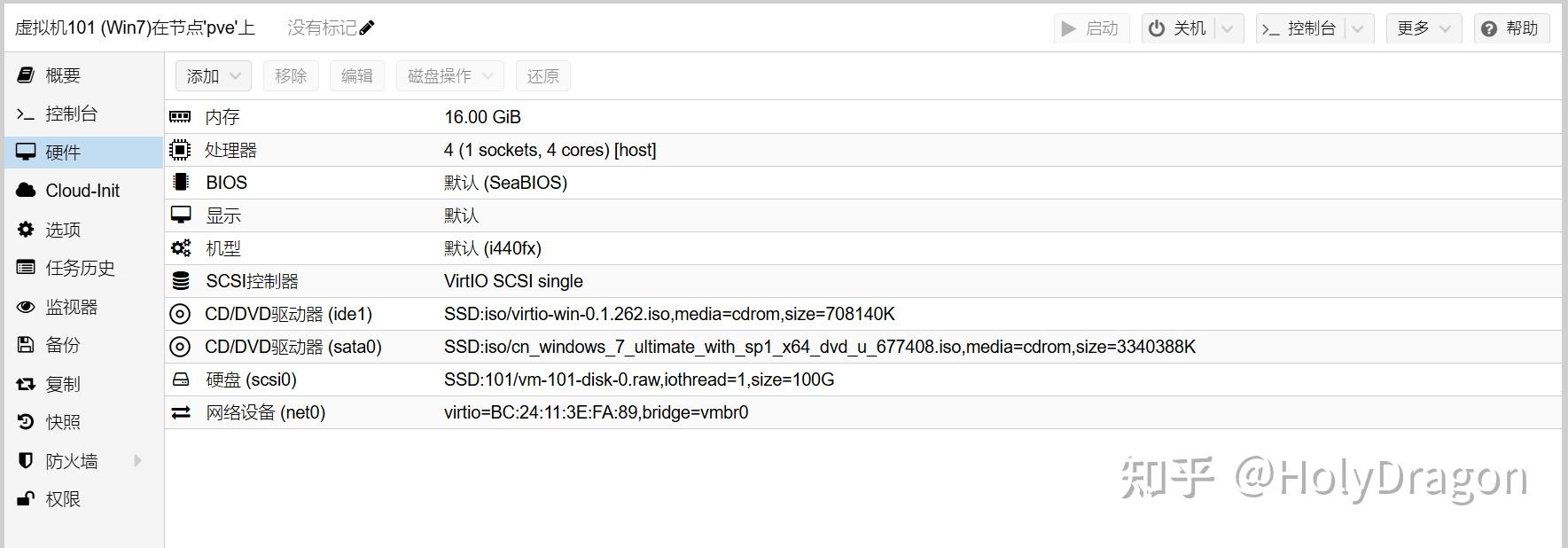Viewport: 1568px width, 548px height.
Task: Open the 快照 sidebar tab
Action: (63, 422)
